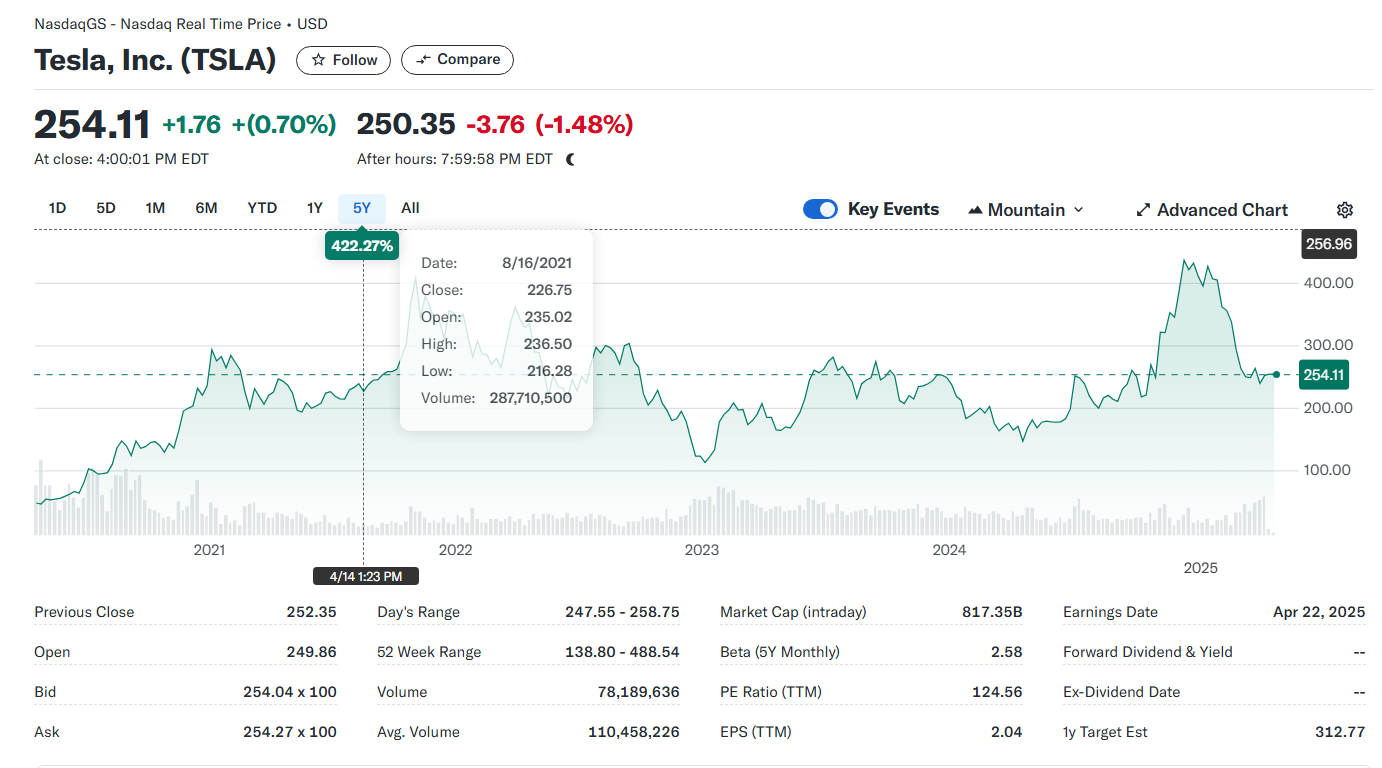Screen dimensions: 1382x768
Task: Toggle the Key Events switch off
Action: coord(820,209)
